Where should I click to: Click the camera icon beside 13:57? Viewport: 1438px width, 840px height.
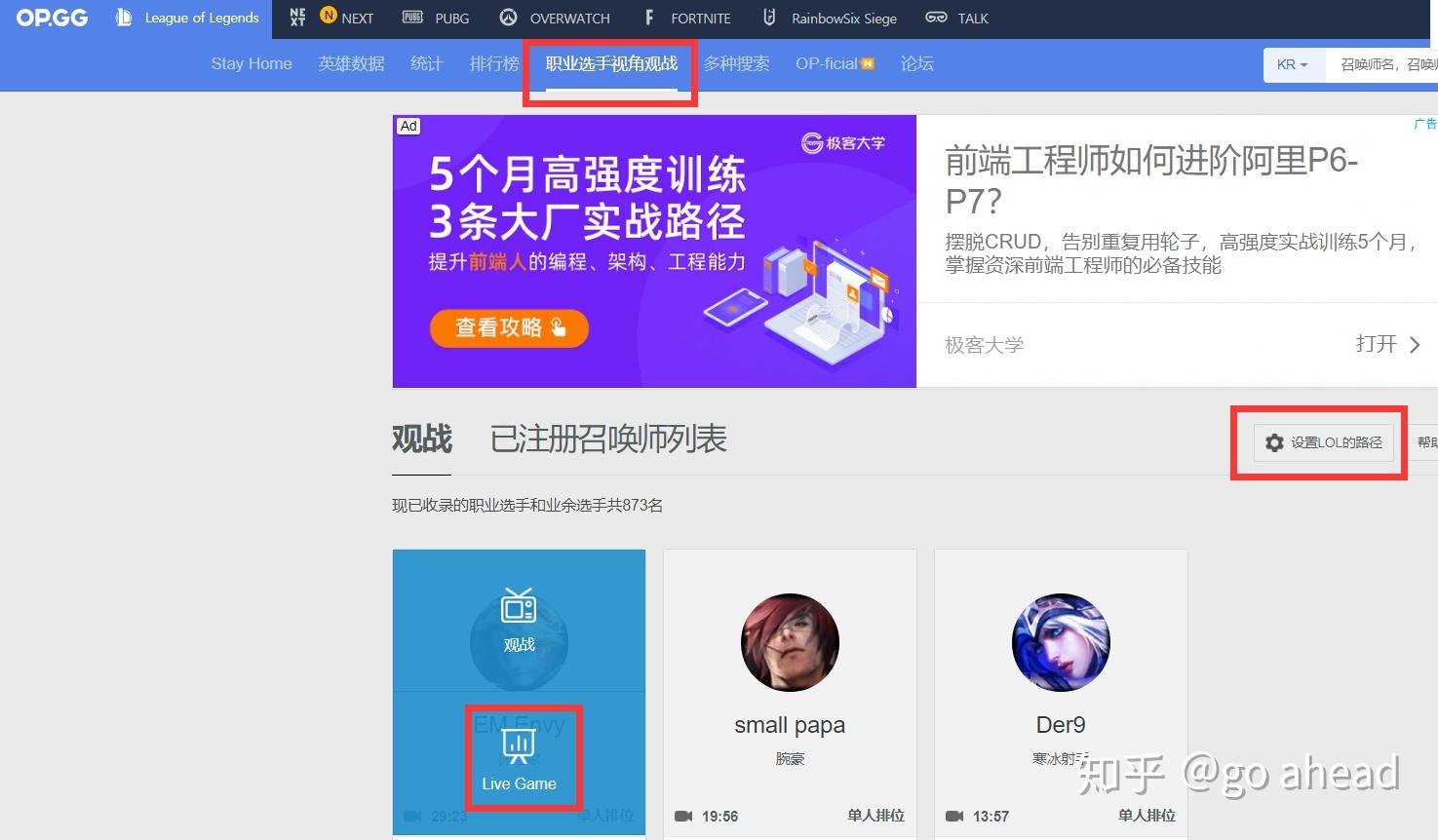click(x=954, y=816)
